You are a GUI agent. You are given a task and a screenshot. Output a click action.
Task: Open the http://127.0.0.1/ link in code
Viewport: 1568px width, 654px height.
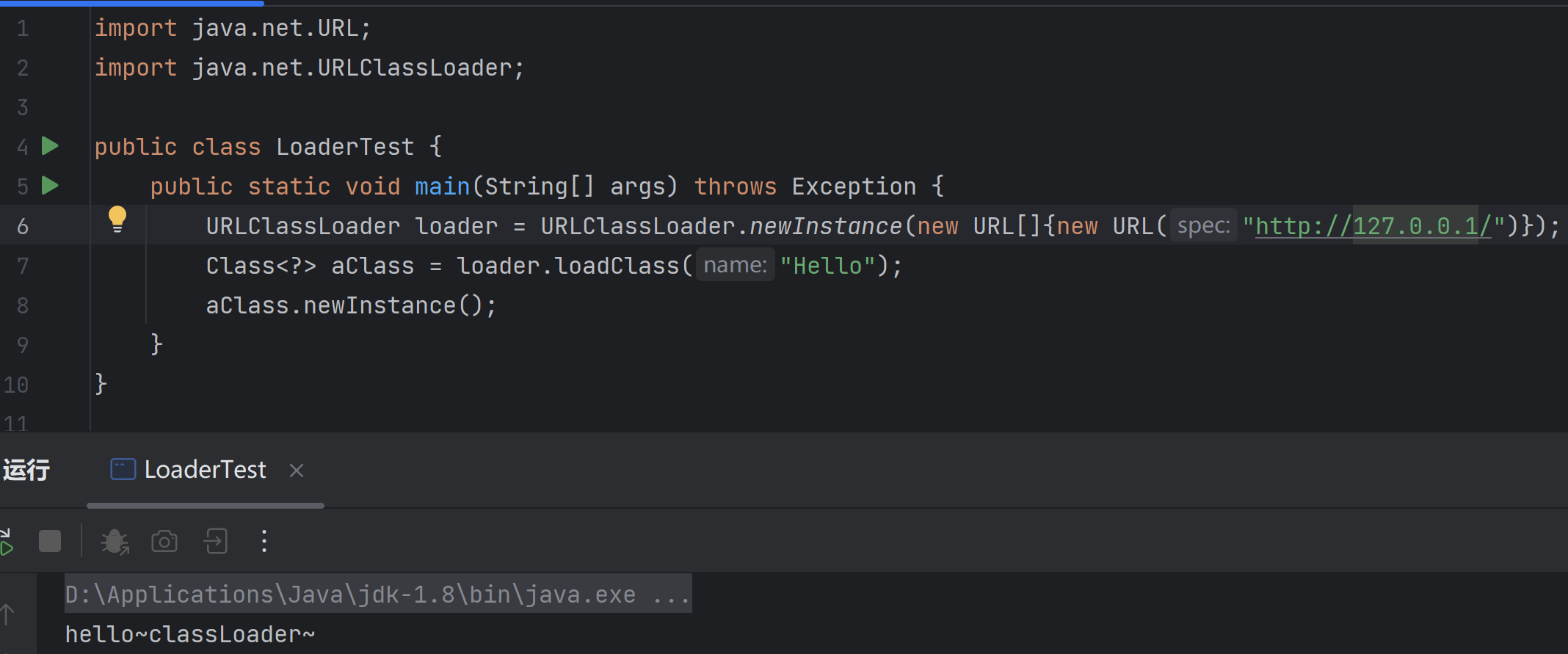point(1373,225)
